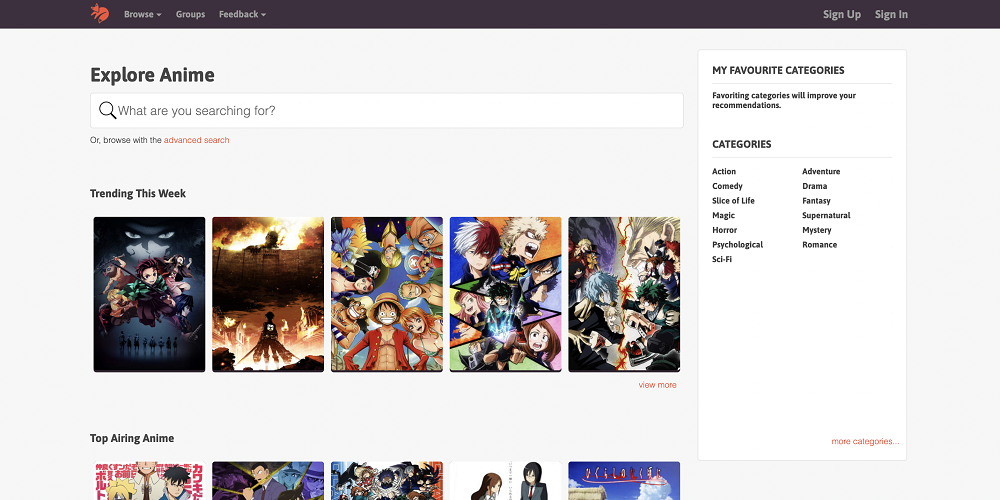Viewport: 1000px width, 500px height.
Task: Click the Sign Up link
Action: click(x=841, y=15)
